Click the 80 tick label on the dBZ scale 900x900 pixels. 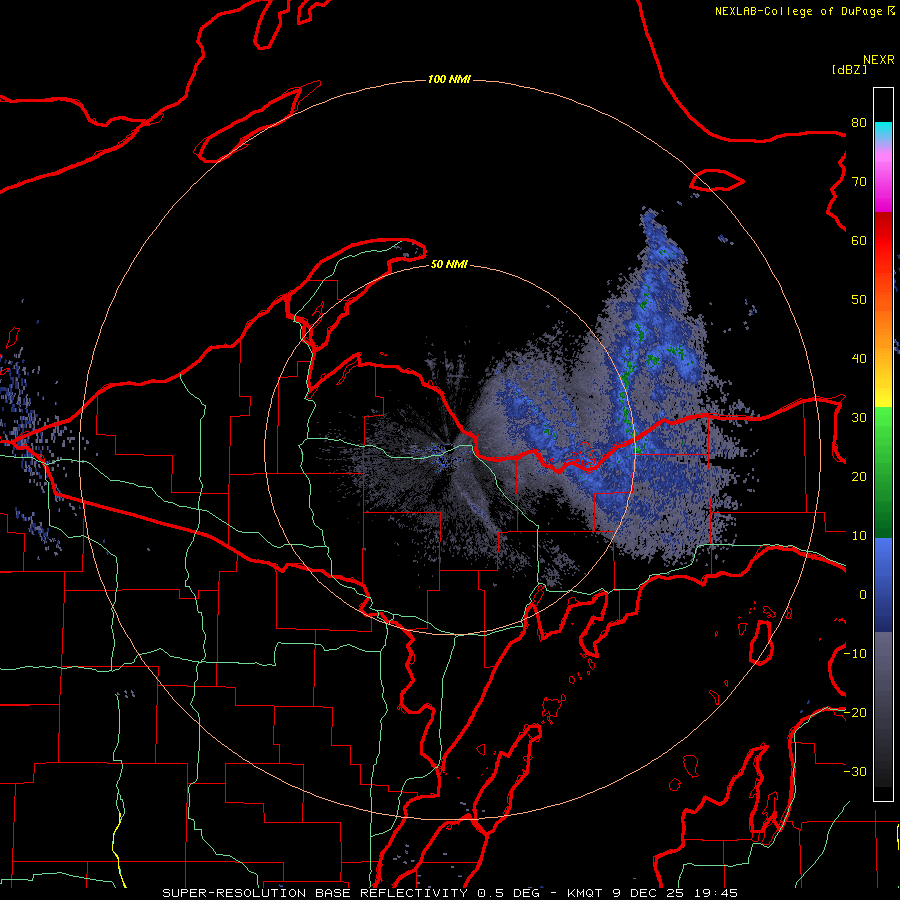tap(859, 123)
